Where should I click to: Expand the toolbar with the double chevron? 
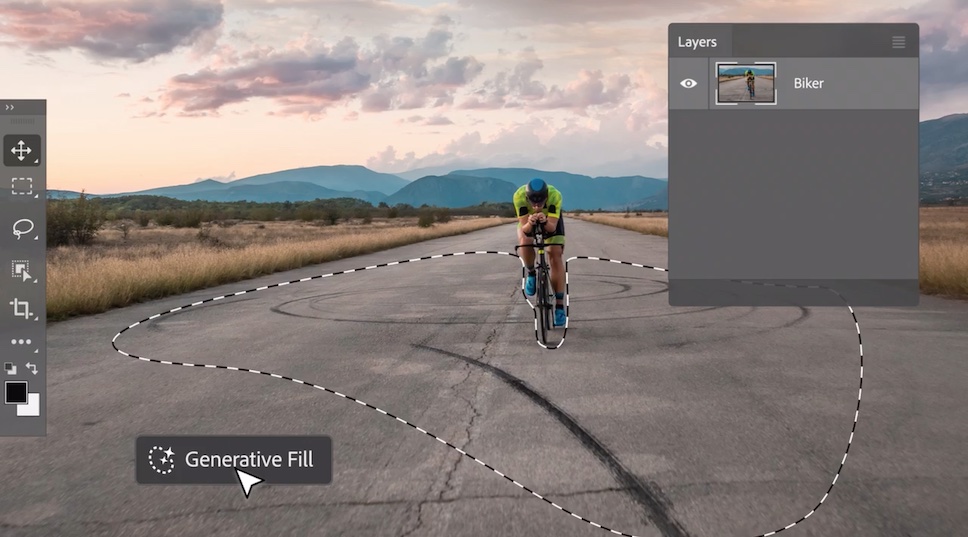point(10,107)
